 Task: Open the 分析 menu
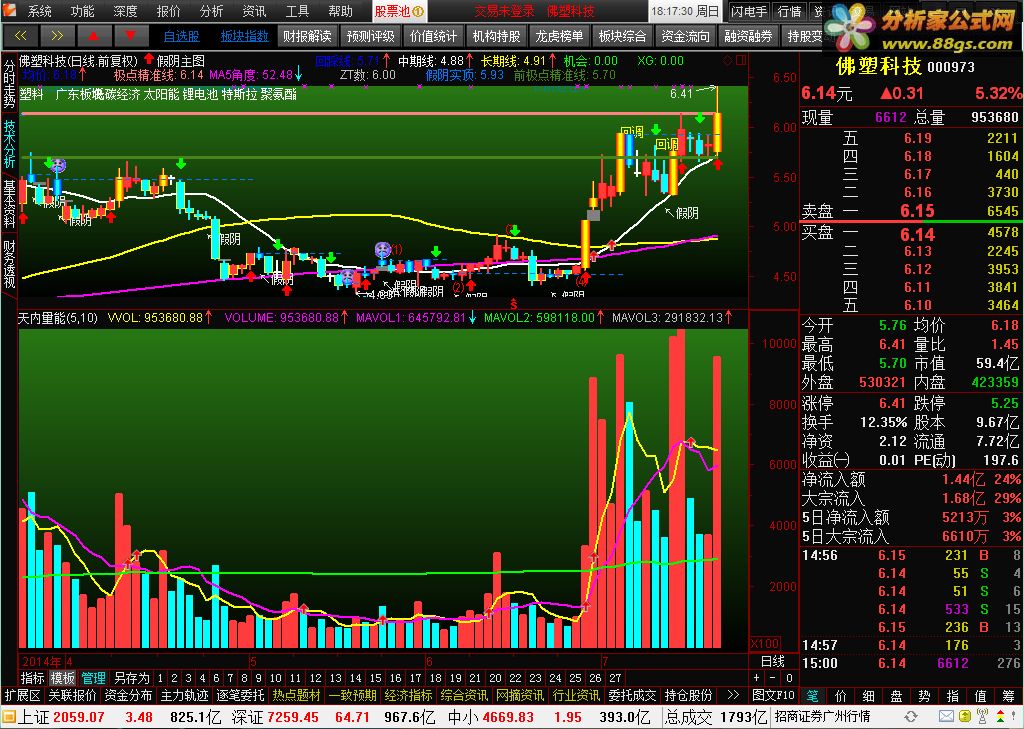pos(212,11)
